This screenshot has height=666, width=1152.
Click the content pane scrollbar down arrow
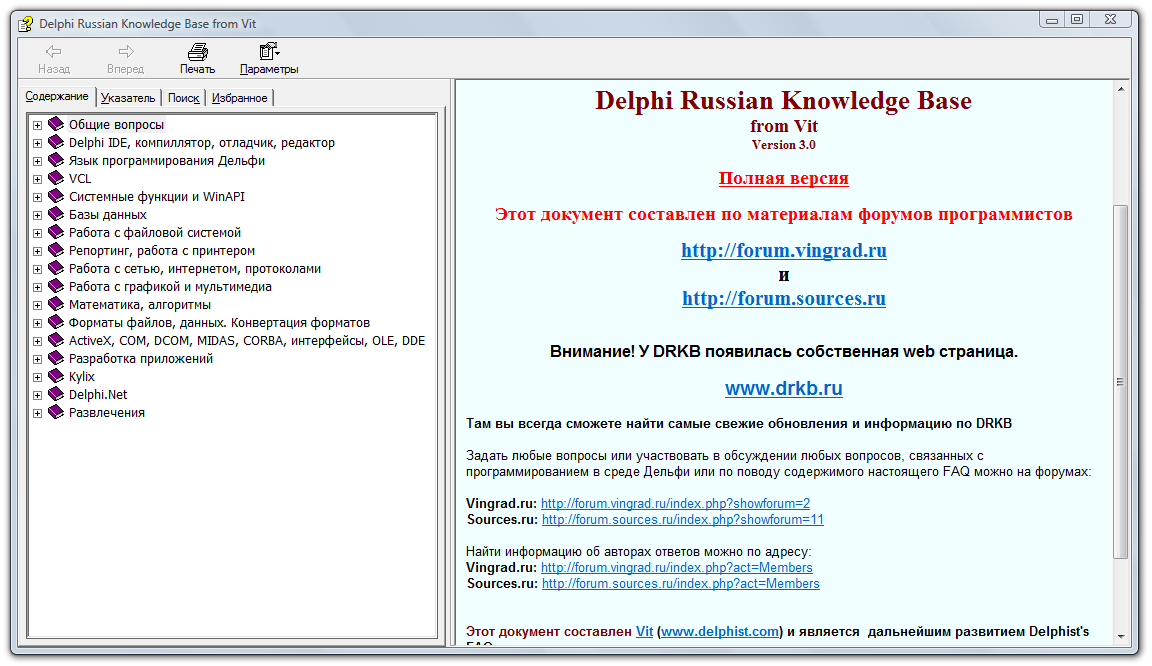1121,636
